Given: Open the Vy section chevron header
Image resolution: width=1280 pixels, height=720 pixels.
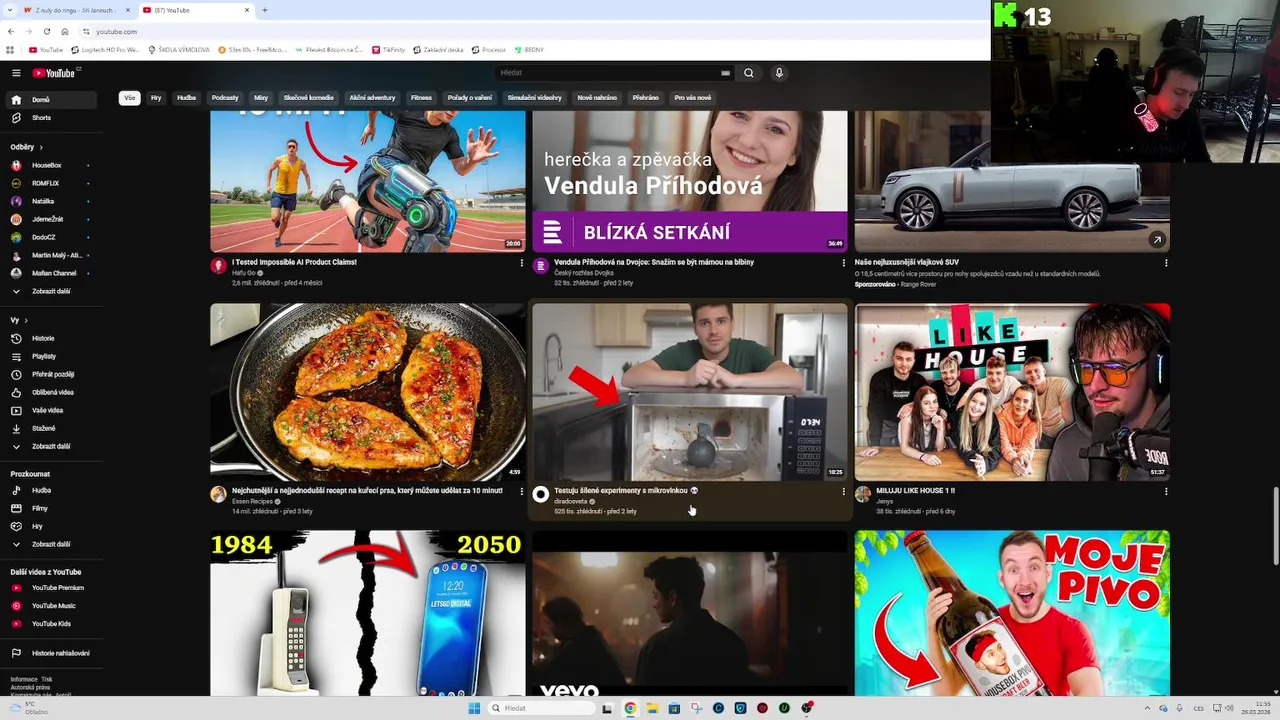Looking at the screenshot, I should (18, 321).
